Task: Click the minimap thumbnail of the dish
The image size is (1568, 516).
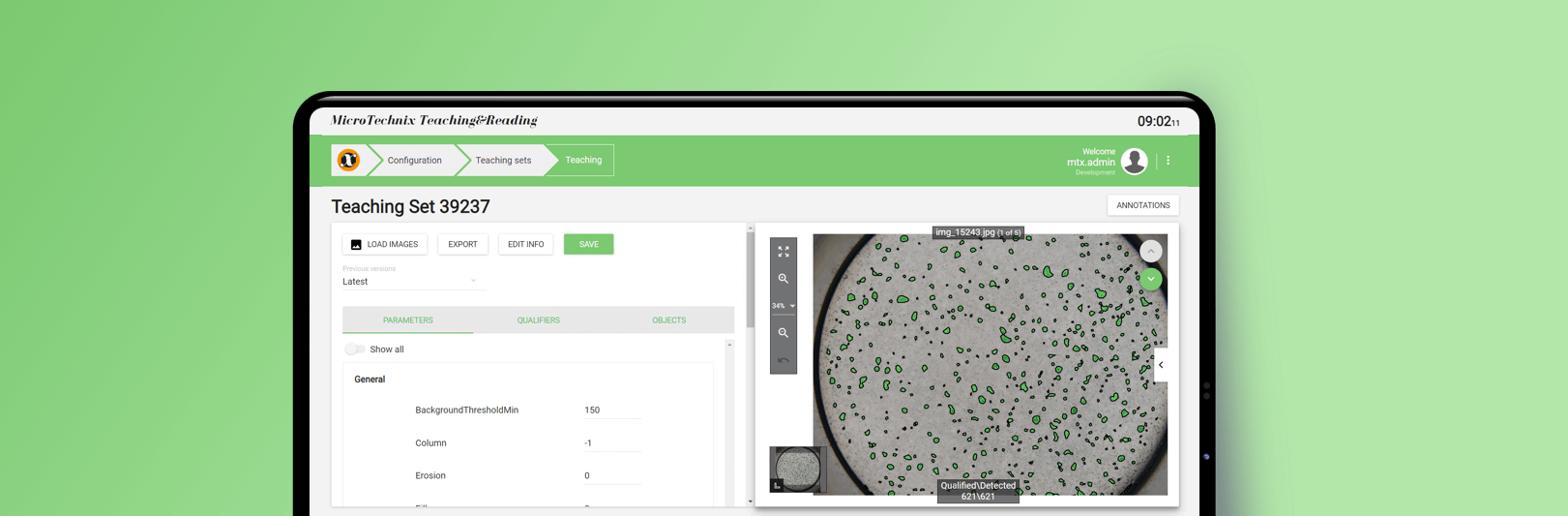Action: (x=798, y=470)
